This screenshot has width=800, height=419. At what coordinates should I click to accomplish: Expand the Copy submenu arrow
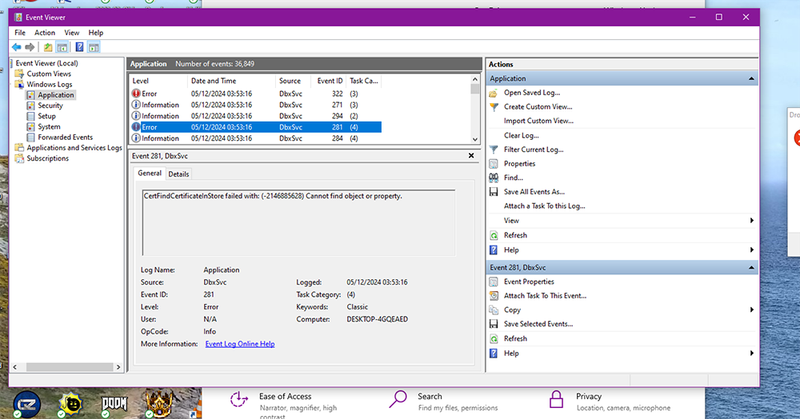pos(751,310)
